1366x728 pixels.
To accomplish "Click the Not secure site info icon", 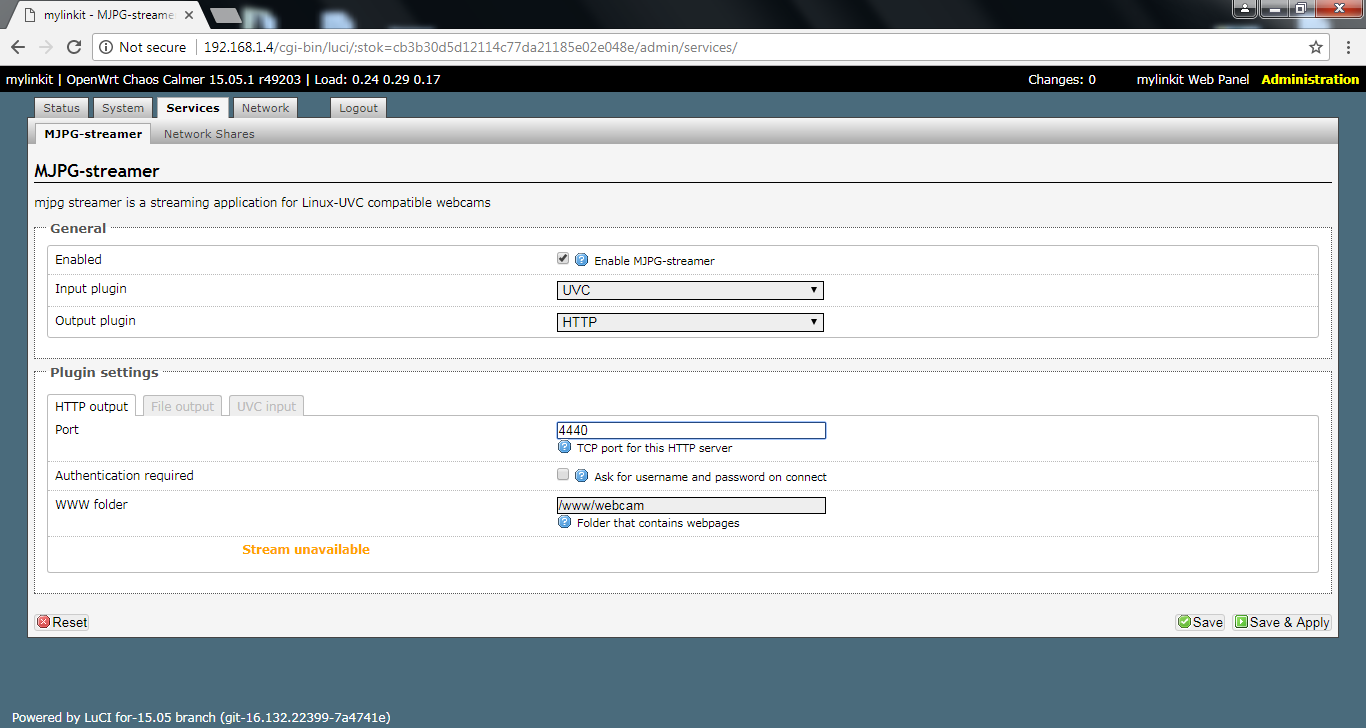I will click(x=106, y=47).
